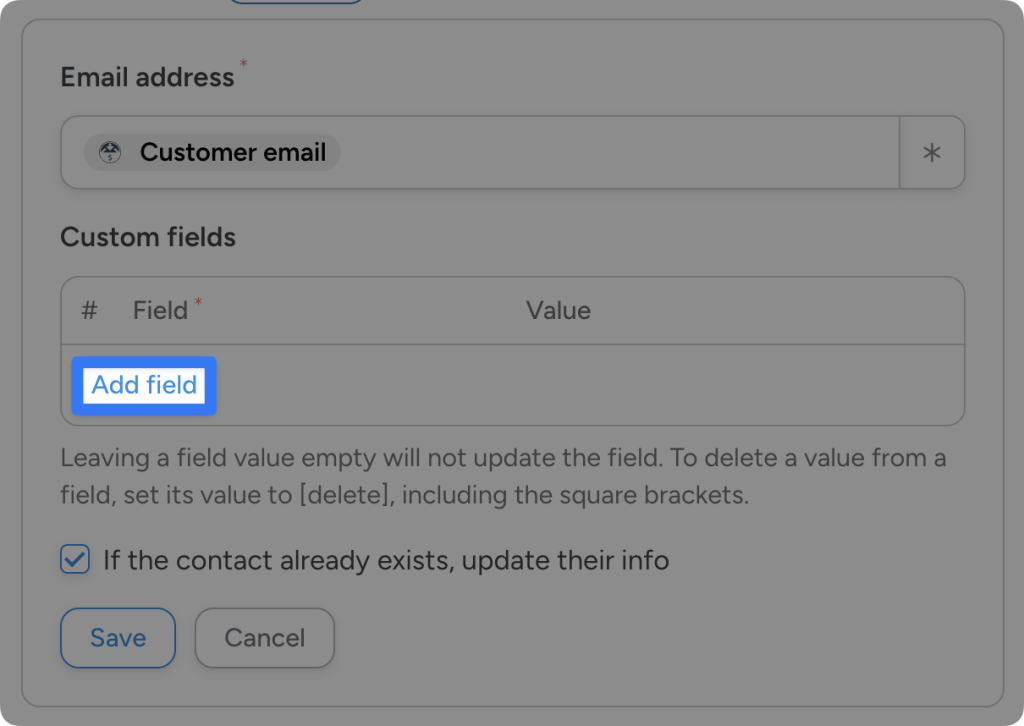Expand the Field selector in the table
Image resolution: width=1024 pixels, height=726 pixels.
click(x=160, y=310)
